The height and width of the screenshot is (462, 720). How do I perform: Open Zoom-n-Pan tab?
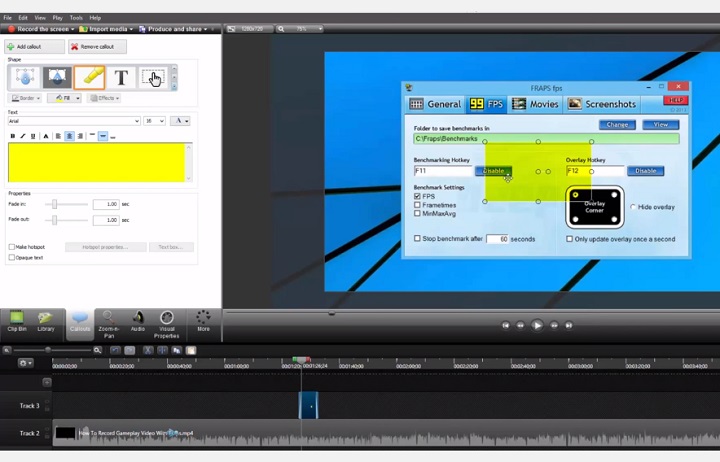pos(109,325)
